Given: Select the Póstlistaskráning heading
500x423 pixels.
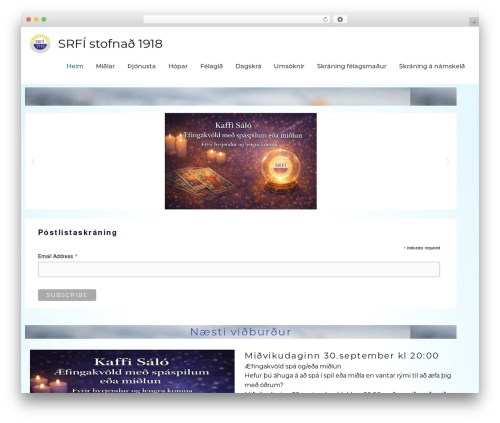Looking at the screenshot, I should [x=77, y=232].
